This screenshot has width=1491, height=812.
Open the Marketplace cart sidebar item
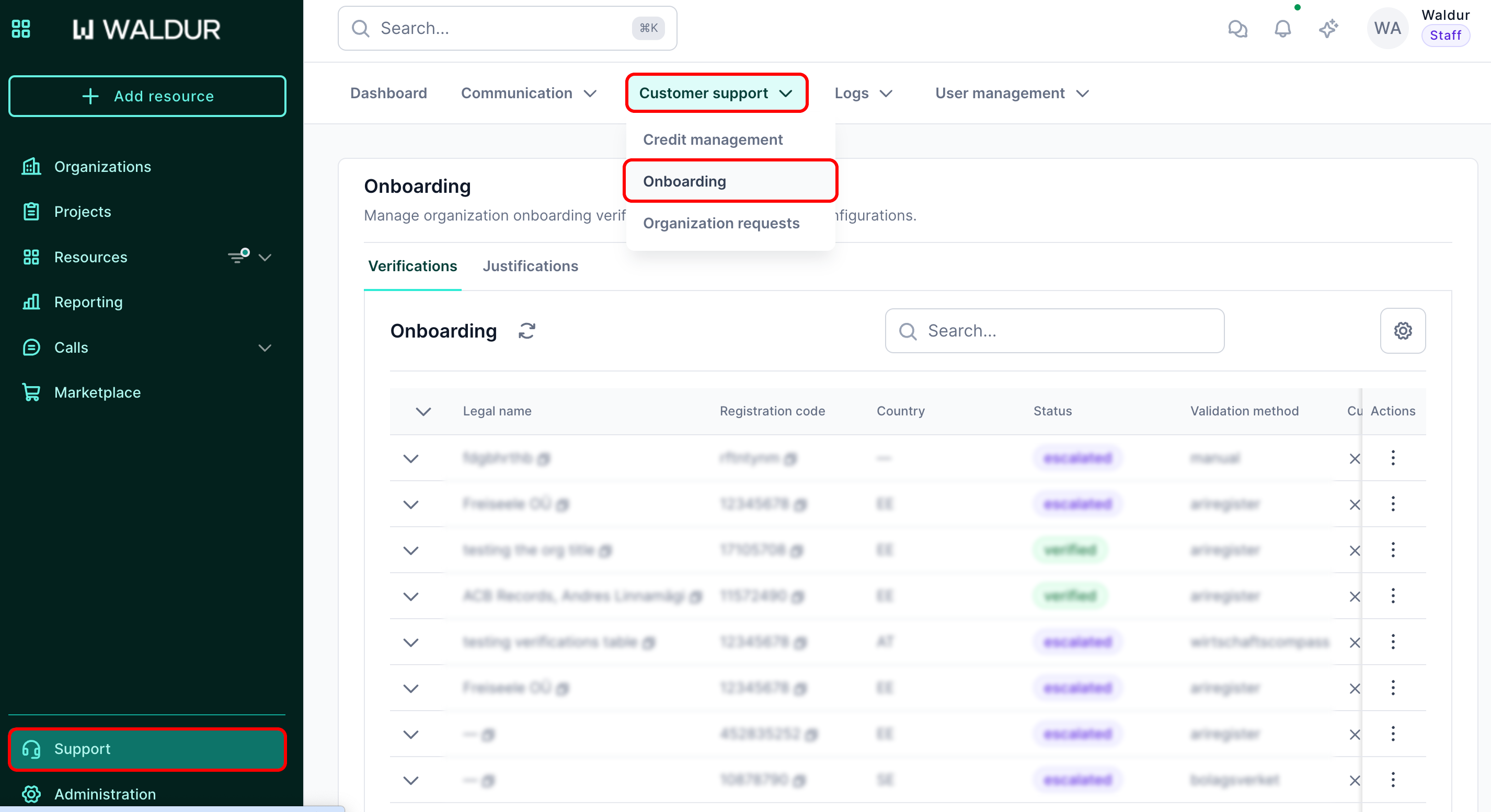tap(97, 392)
